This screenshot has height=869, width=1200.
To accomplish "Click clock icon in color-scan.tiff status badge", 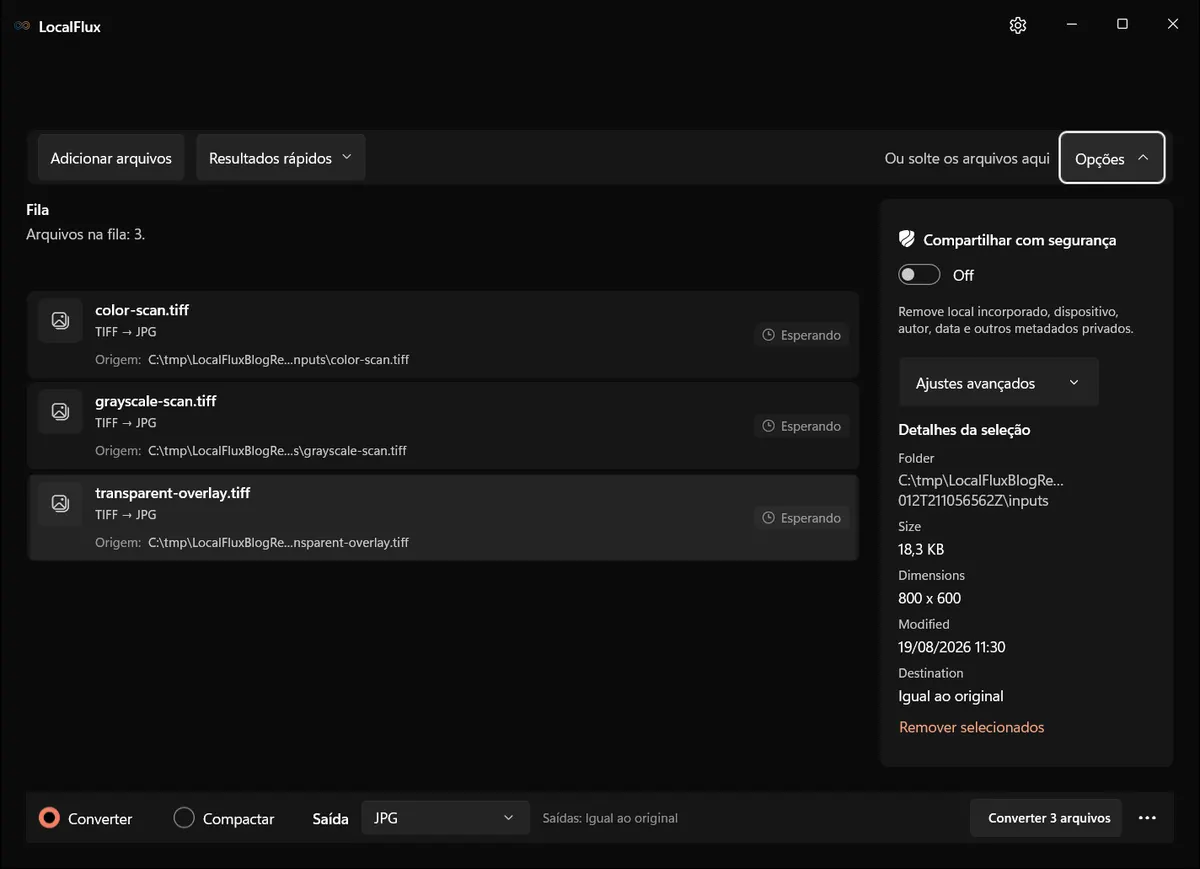I will (x=769, y=335).
